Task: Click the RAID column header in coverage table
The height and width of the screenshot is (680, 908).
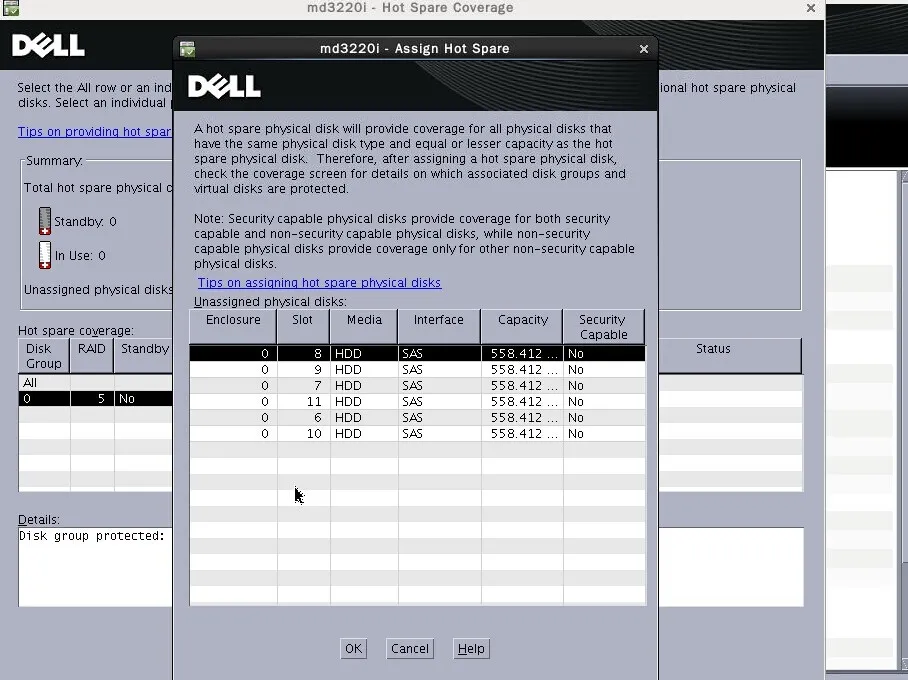Action: click(91, 356)
